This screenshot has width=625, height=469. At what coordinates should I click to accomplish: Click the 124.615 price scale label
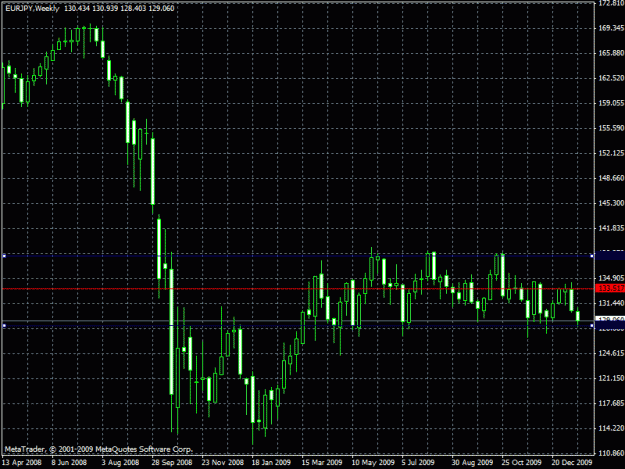(x=611, y=353)
